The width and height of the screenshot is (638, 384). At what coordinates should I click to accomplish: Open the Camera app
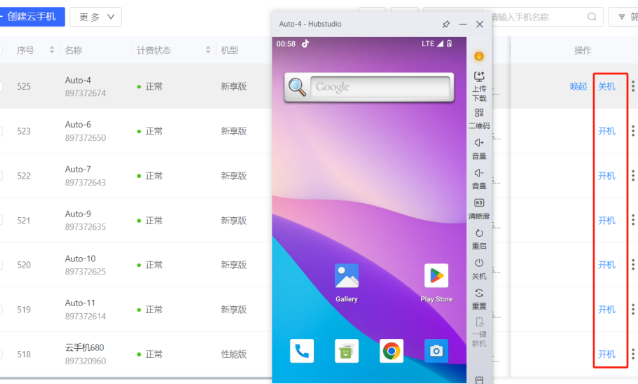coord(436,351)
